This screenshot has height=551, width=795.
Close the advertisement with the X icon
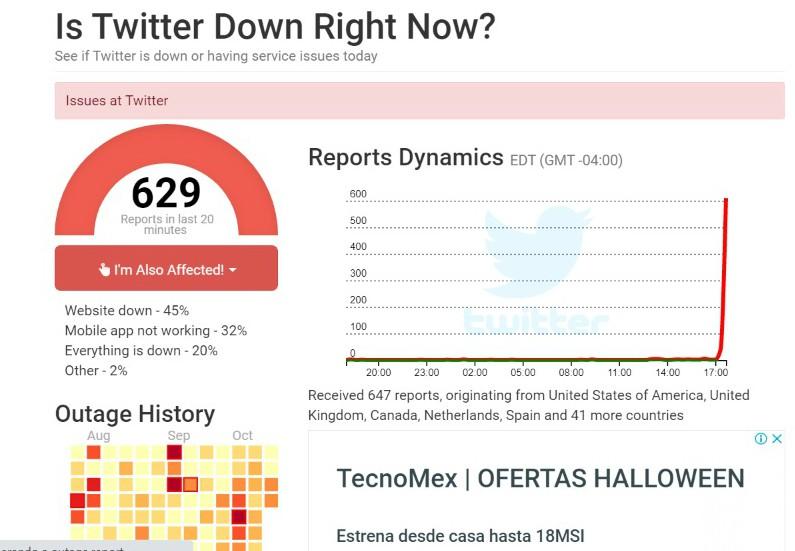pyautogui.click(x=777, y=439)
